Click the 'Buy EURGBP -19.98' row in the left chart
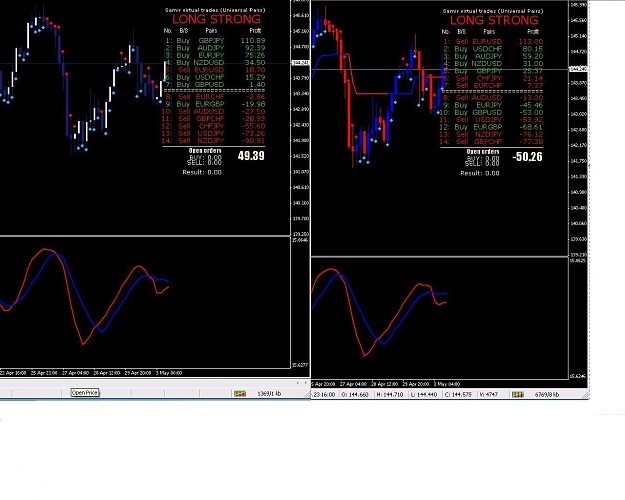625x500 pixels. pyautogui.click(x=215, y=104)
